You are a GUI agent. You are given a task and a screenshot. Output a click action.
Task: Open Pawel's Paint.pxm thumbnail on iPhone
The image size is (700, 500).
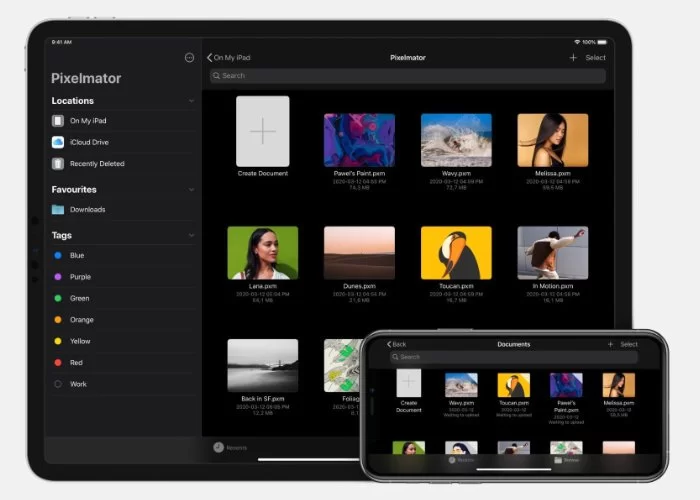(566, 385)
